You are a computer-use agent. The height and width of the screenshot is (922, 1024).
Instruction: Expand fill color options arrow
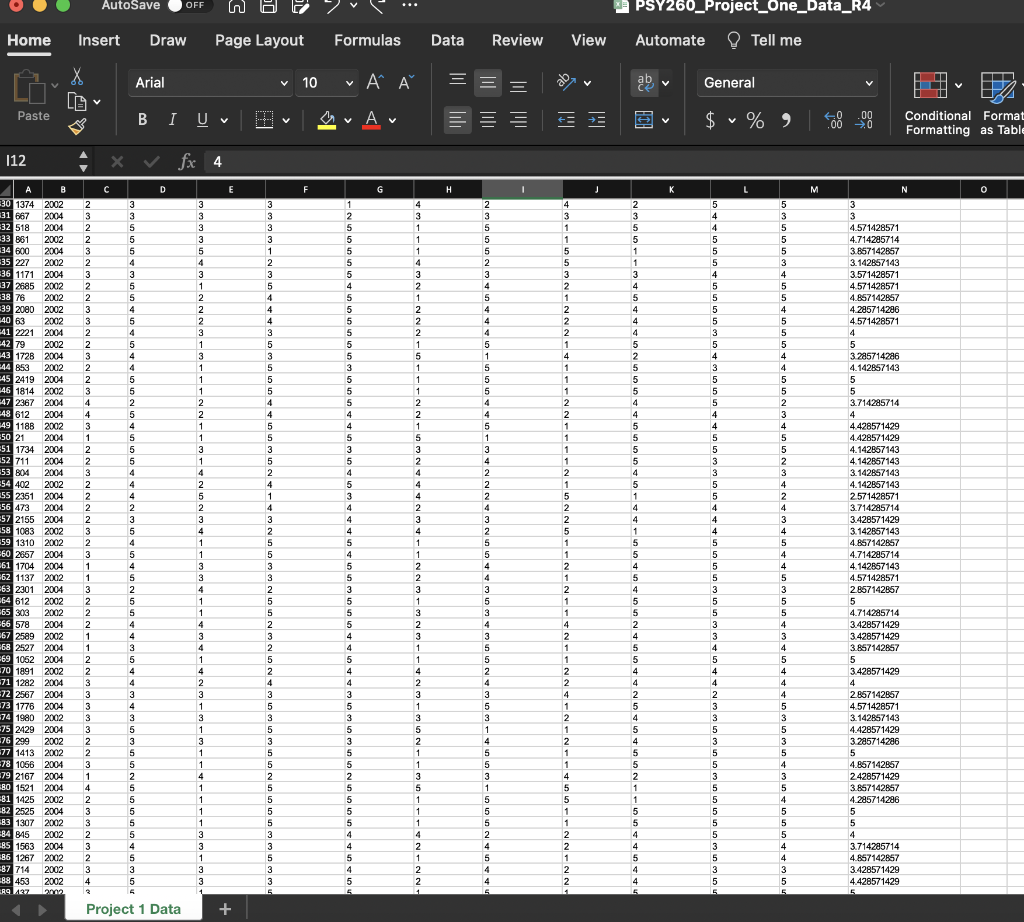(347, 120)
